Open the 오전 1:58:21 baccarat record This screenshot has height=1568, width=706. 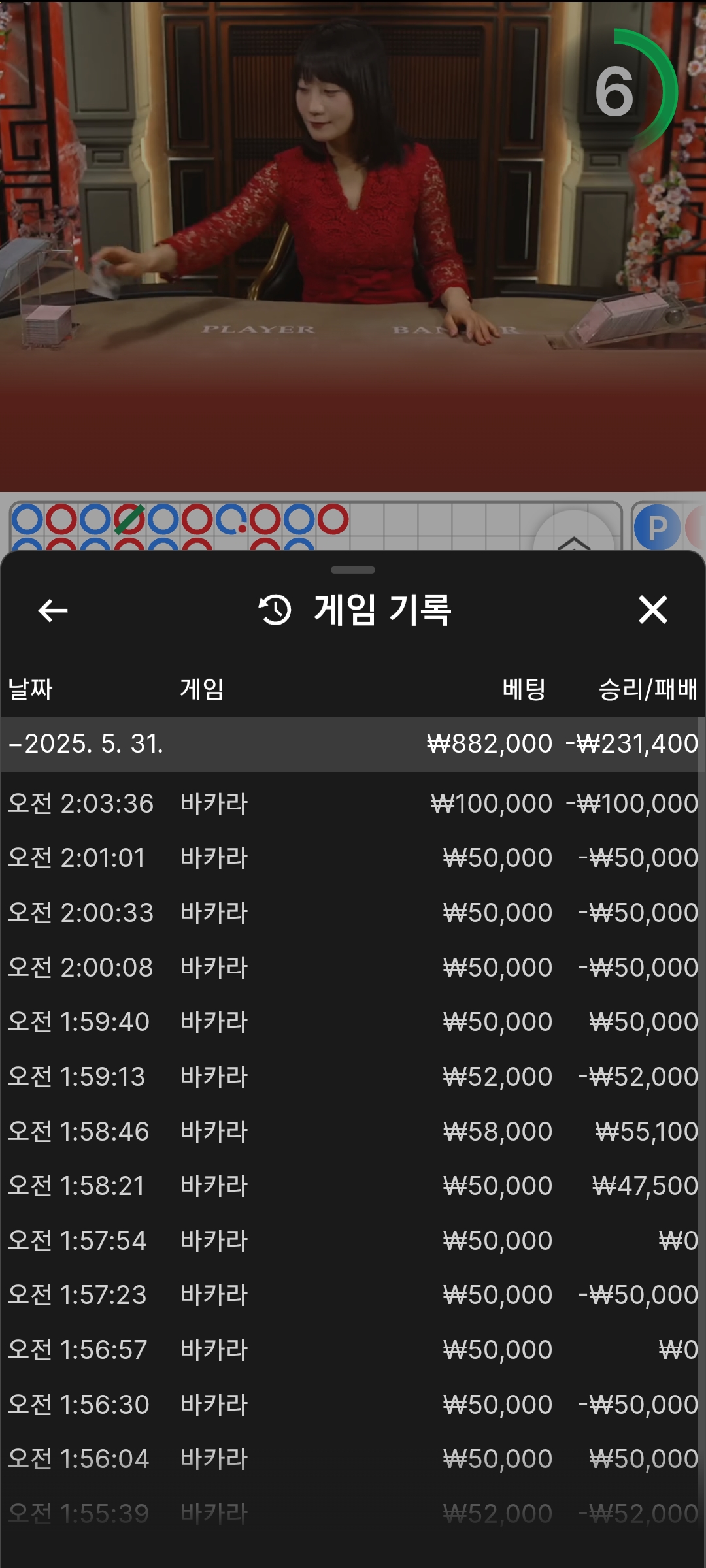[353, 1186]
